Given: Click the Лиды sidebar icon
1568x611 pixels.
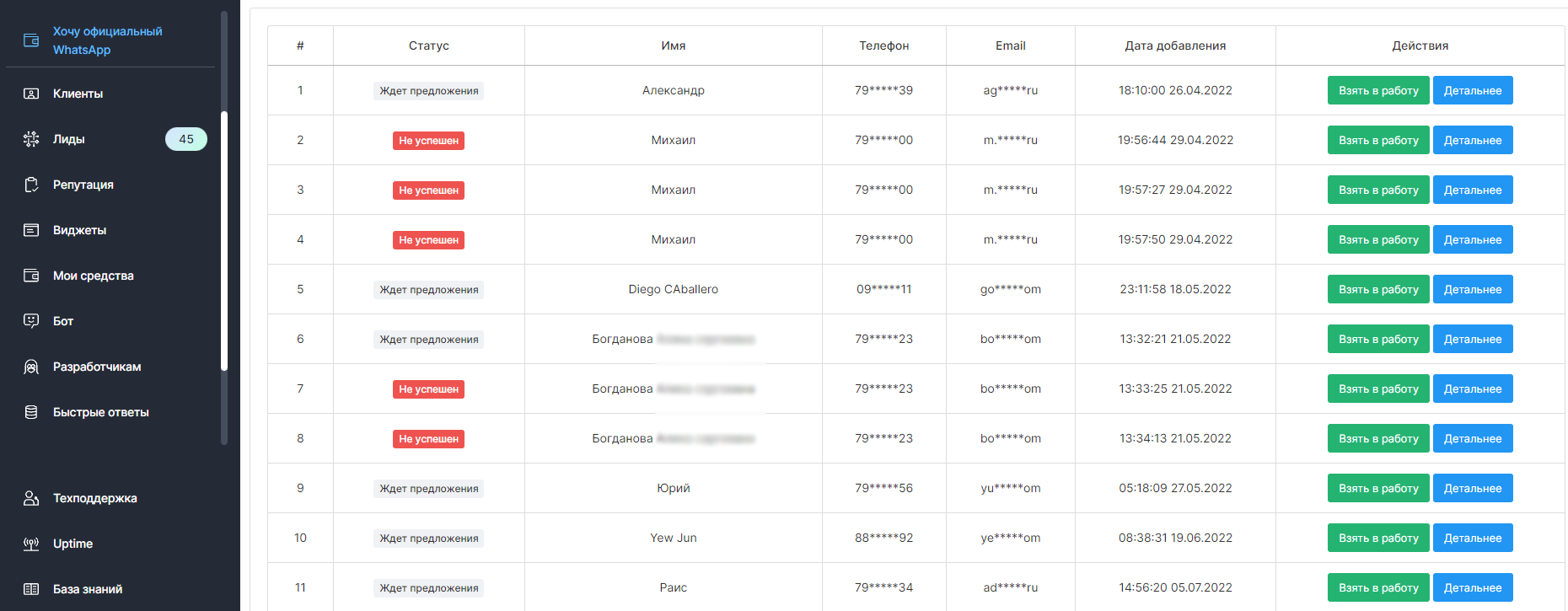Looking at the screenshot, I should (31, 139).
